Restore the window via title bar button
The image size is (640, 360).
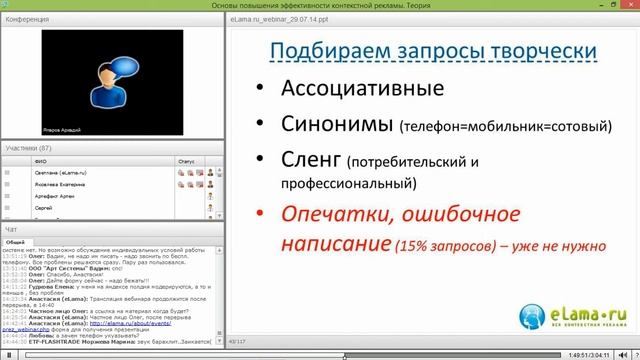(613, 5)
